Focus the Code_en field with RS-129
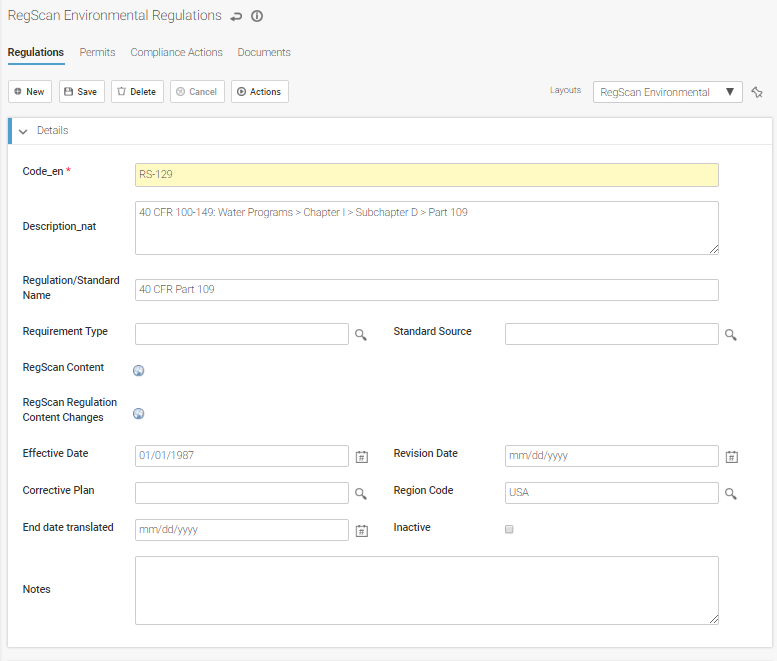This screenshot has height=661, width=777. [x=427, y=175]
